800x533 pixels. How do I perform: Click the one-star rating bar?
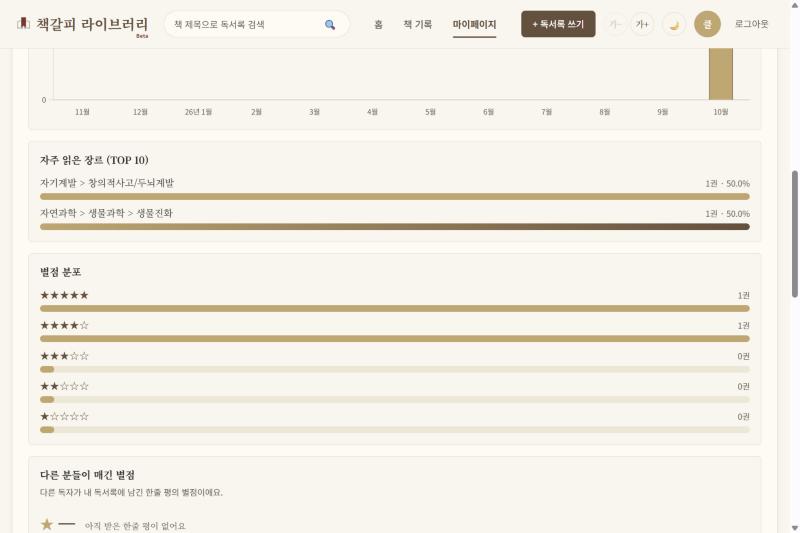(x=395, y=430)
